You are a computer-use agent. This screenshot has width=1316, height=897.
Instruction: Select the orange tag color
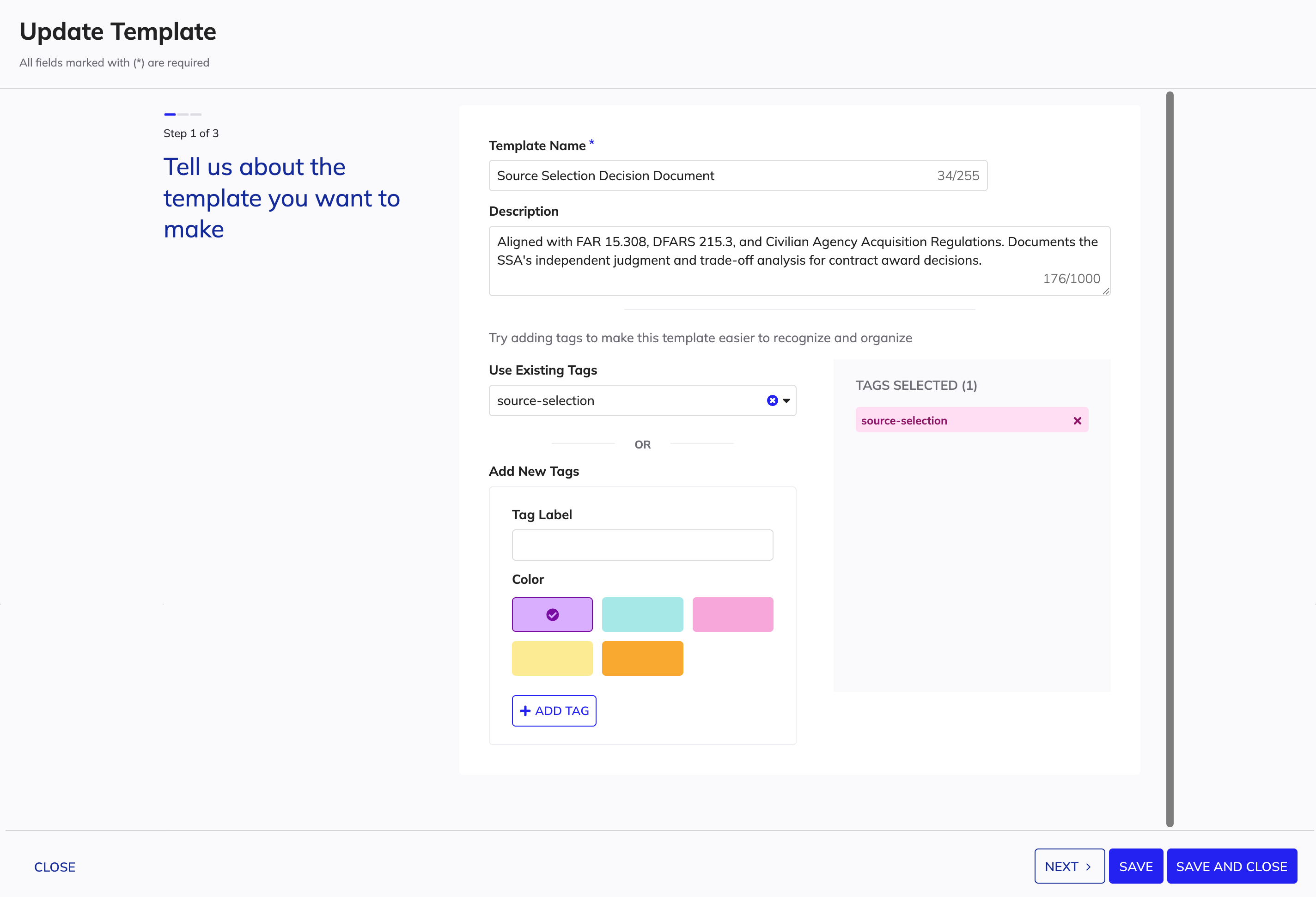click(642, 658)
